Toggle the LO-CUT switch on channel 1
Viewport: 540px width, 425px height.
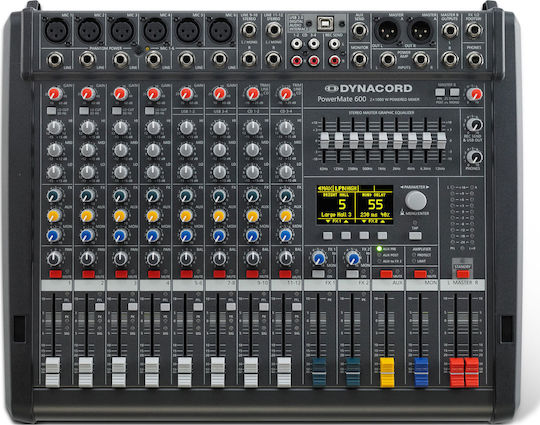(x=51, y=111)
